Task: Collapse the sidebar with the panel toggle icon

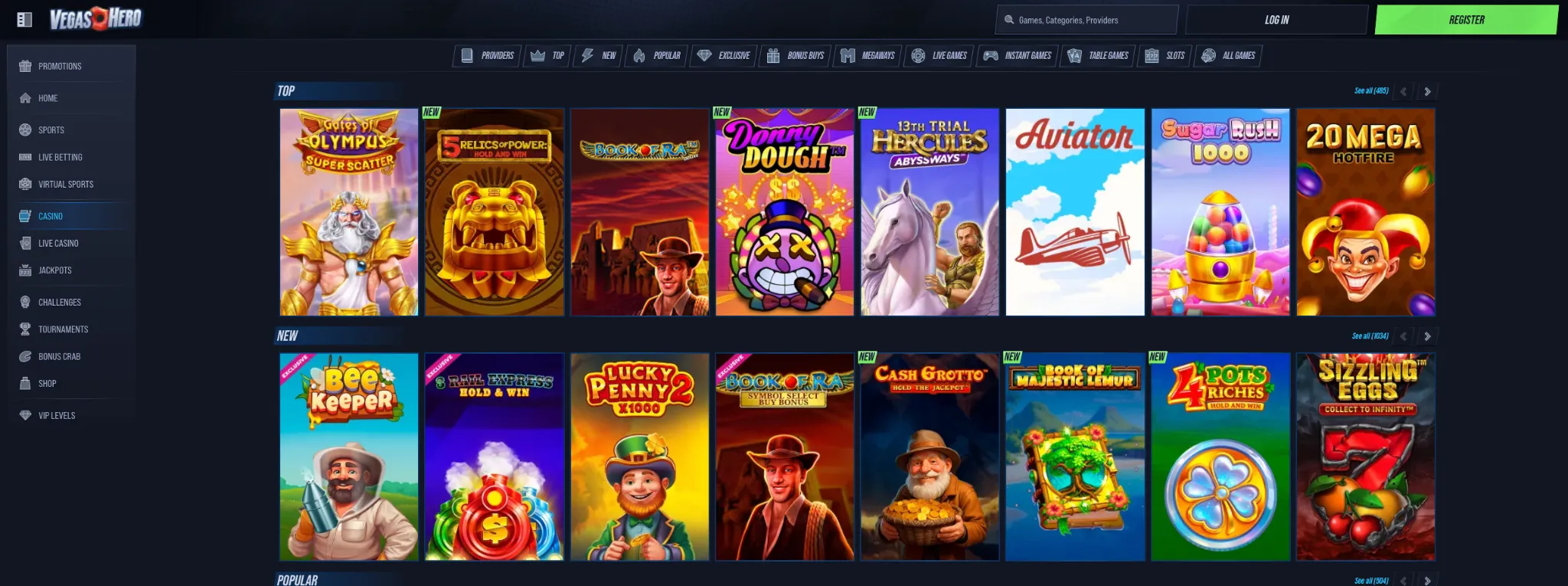Action: (x=24, y=20)
